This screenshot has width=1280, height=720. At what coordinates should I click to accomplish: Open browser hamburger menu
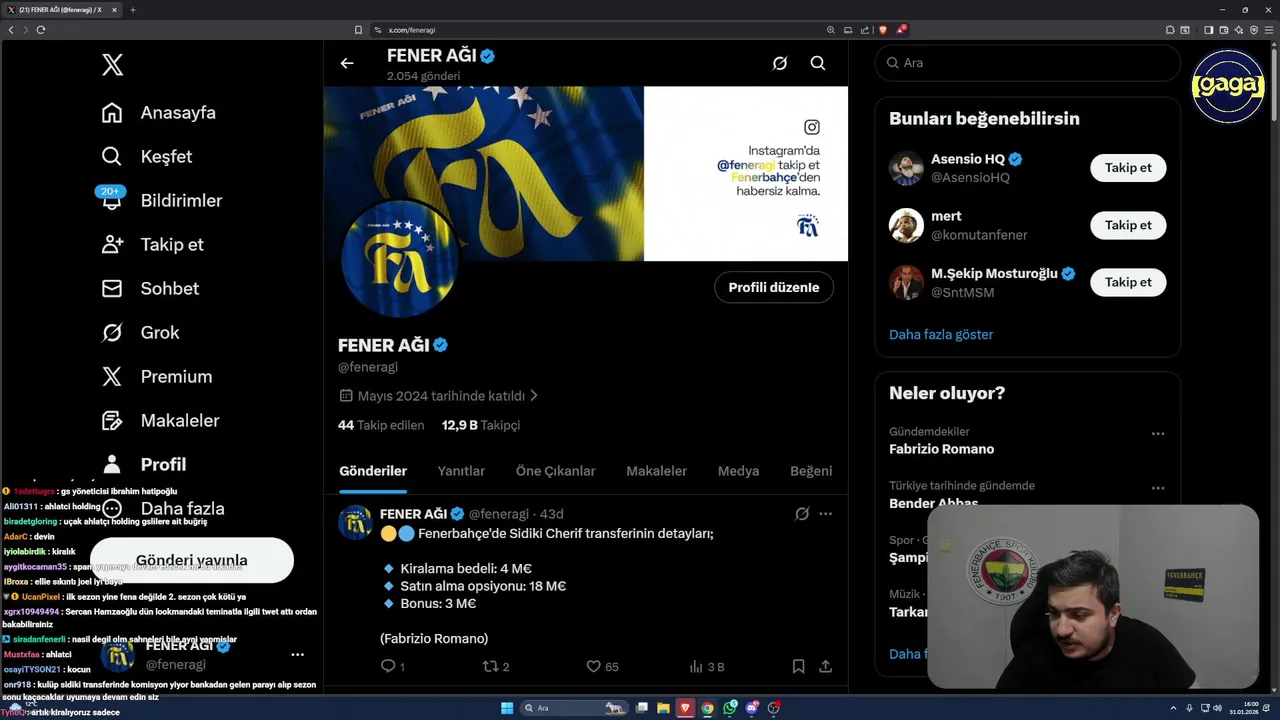click(x=1269, y=30)
